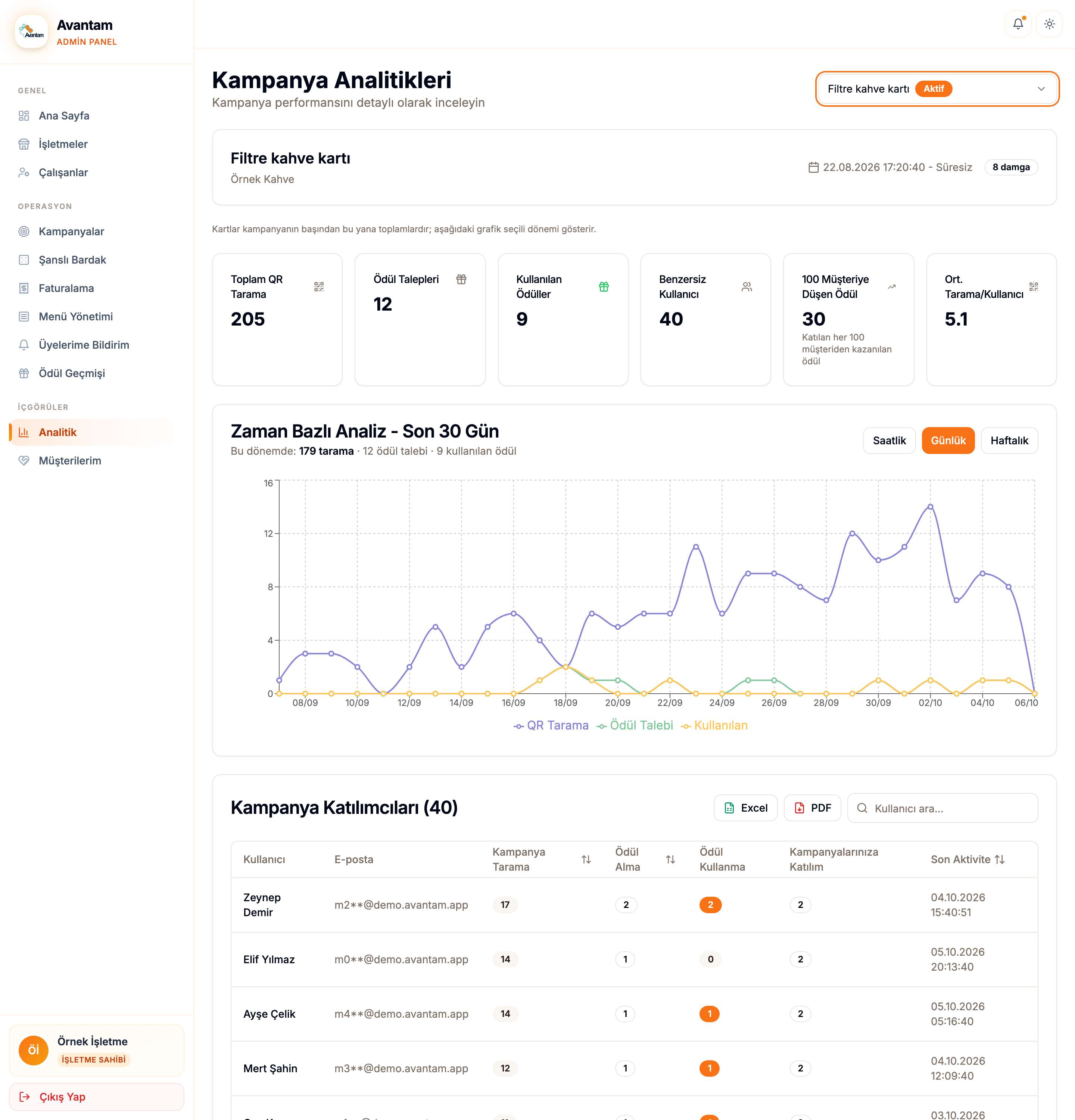The image size is (1075, 1120).
Task: Open the Müşterilerim menu item
Action: (91, 461)
